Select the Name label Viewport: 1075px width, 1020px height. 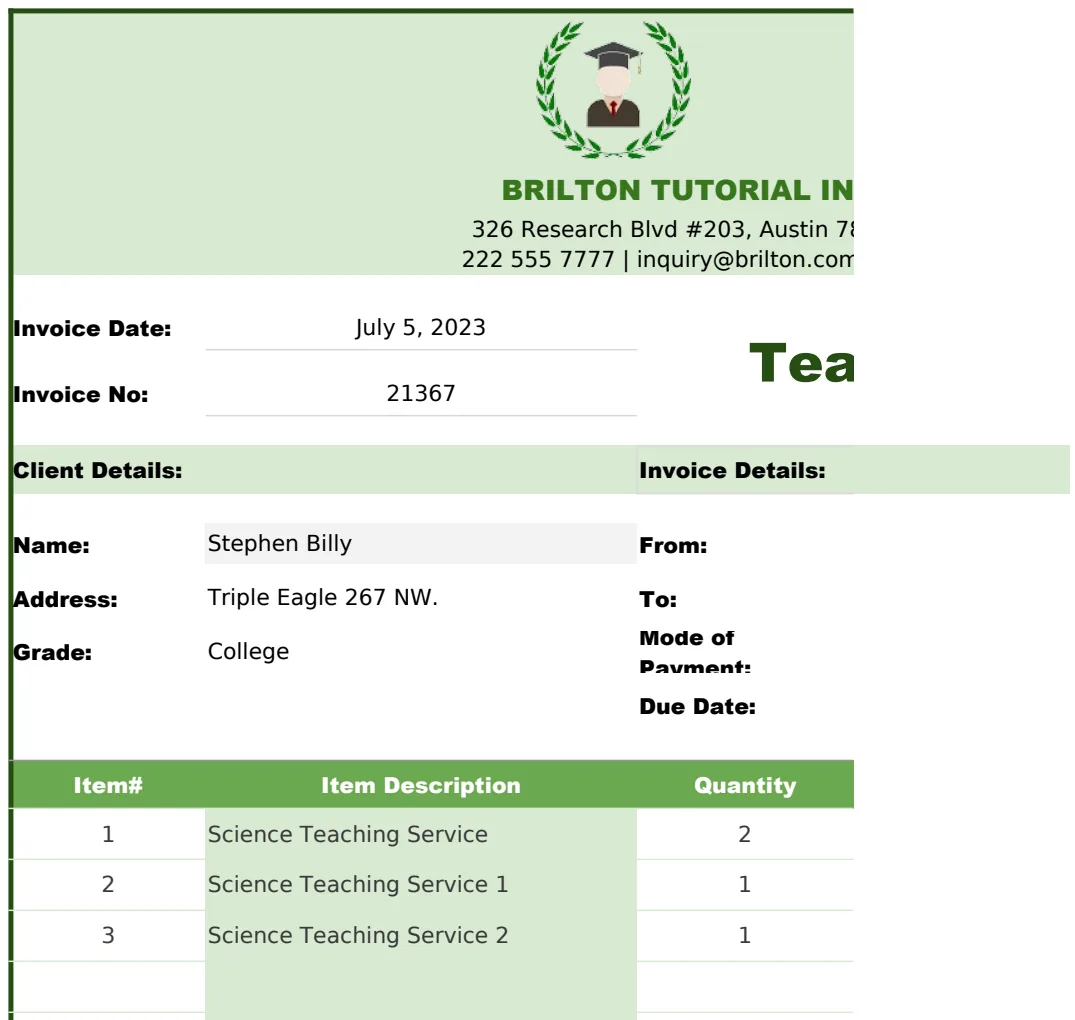pos(52,546)
